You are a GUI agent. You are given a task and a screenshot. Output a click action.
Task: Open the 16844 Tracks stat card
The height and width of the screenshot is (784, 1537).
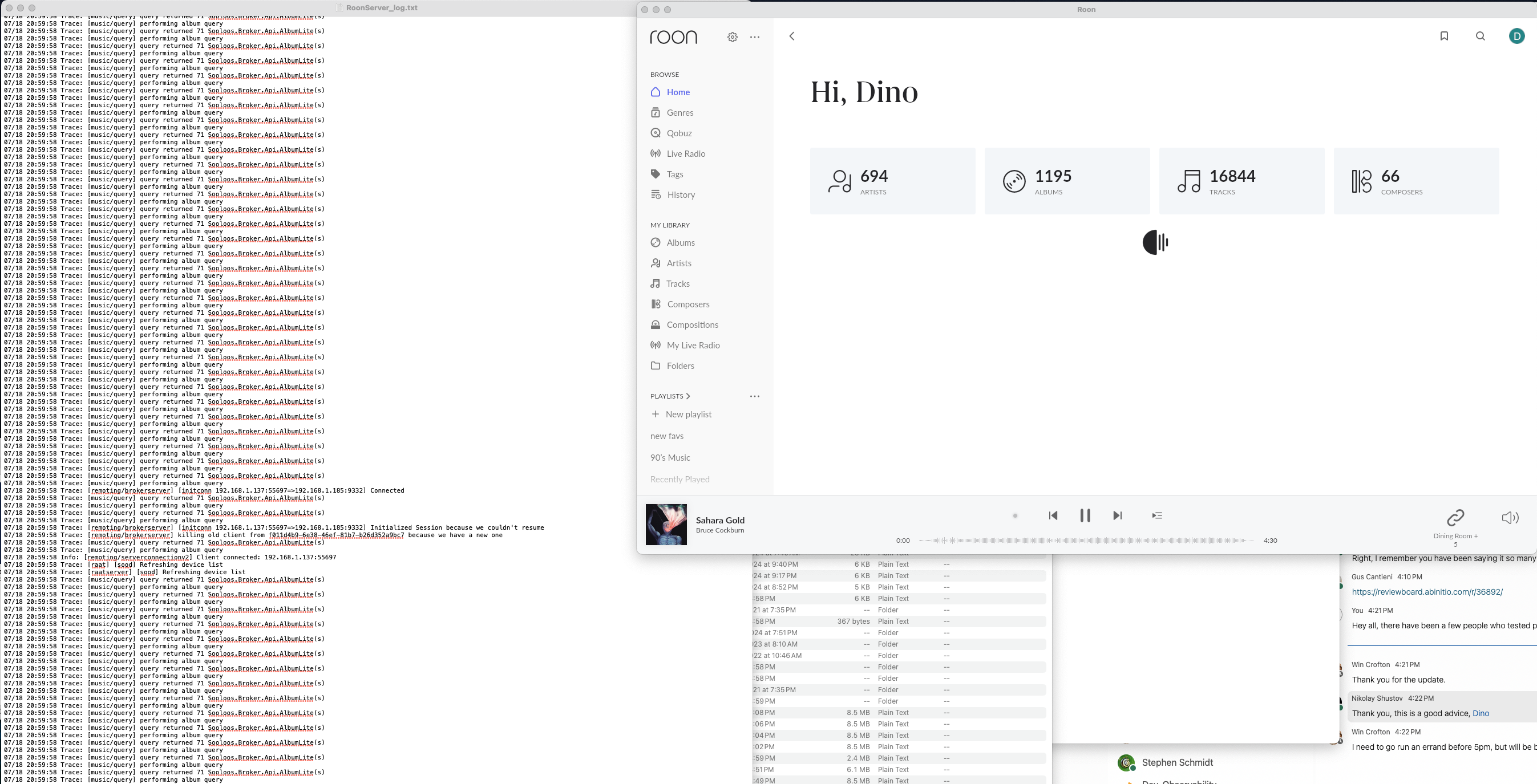click(x=1241, y=181)
